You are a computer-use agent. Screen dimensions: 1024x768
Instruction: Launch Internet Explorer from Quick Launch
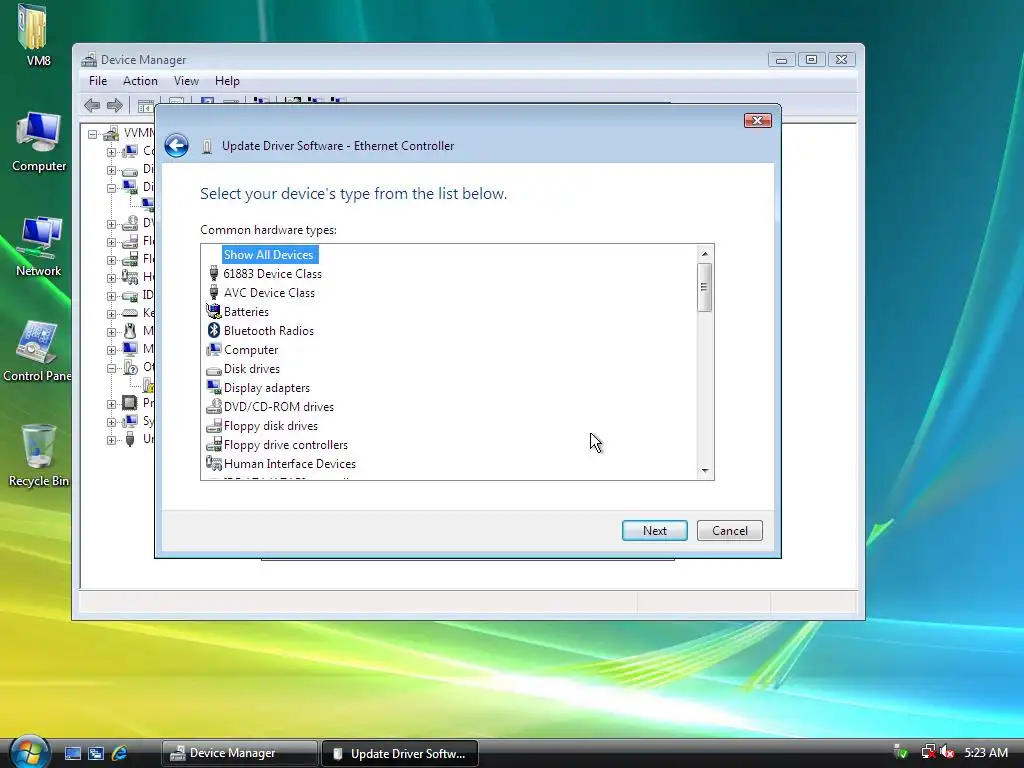click(x=120, y=753)
